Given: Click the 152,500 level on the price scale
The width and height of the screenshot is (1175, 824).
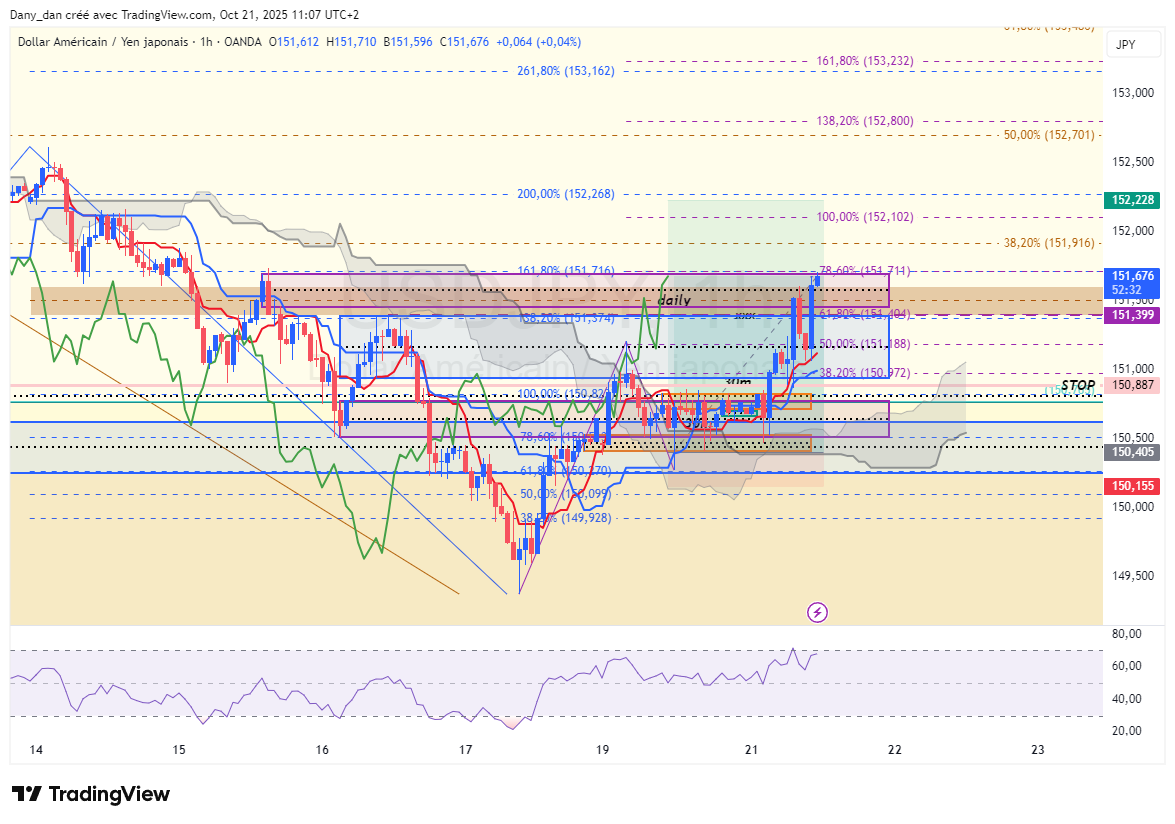Looking at the screenshot, I should point(1133,162).
